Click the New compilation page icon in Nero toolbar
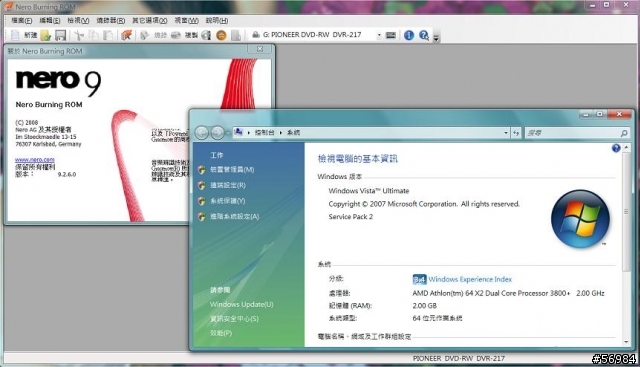The height and width of the screenshot is (367, 640). (16, 35)
